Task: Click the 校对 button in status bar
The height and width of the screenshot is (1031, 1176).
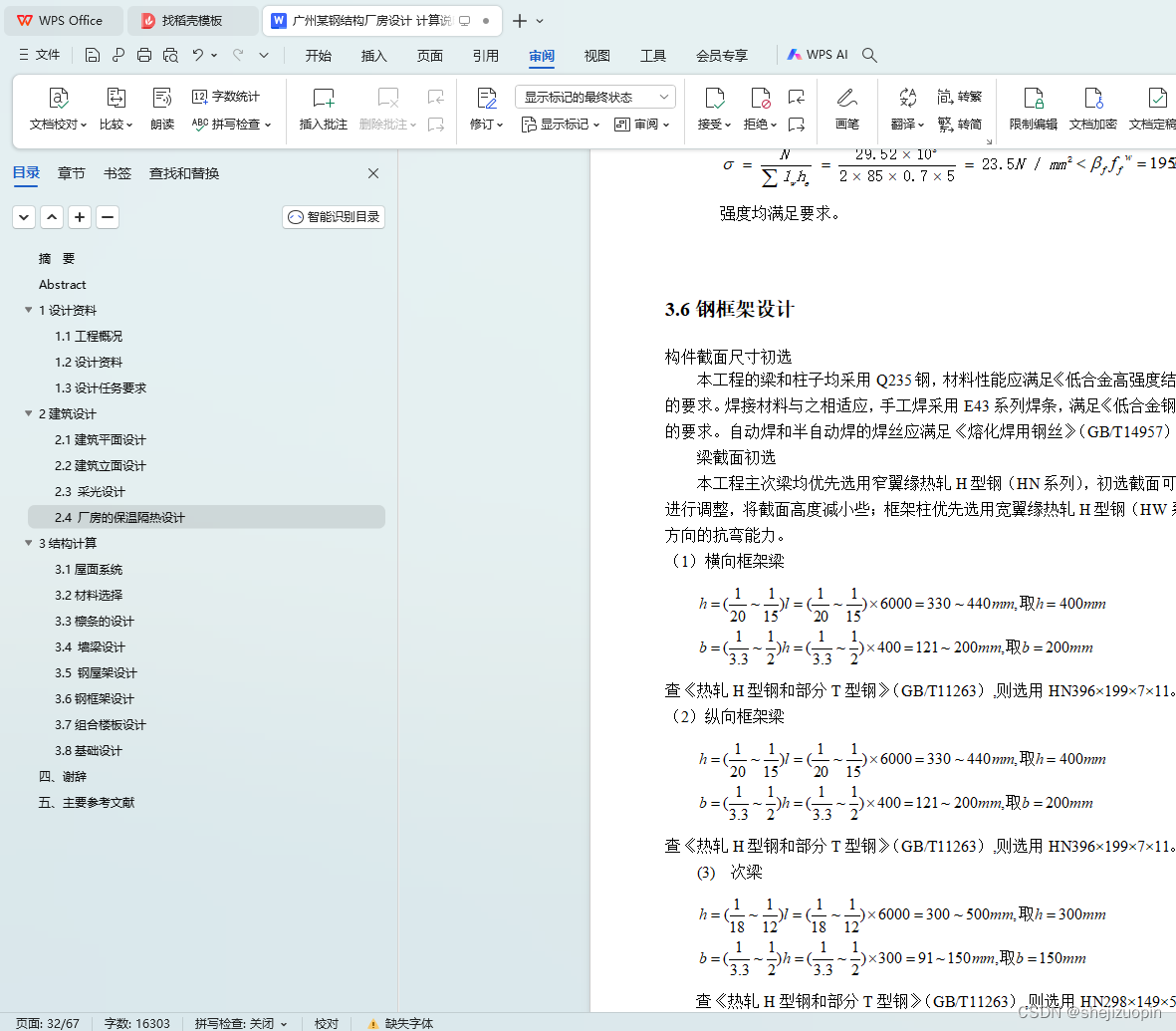Action: [327, 1023]
